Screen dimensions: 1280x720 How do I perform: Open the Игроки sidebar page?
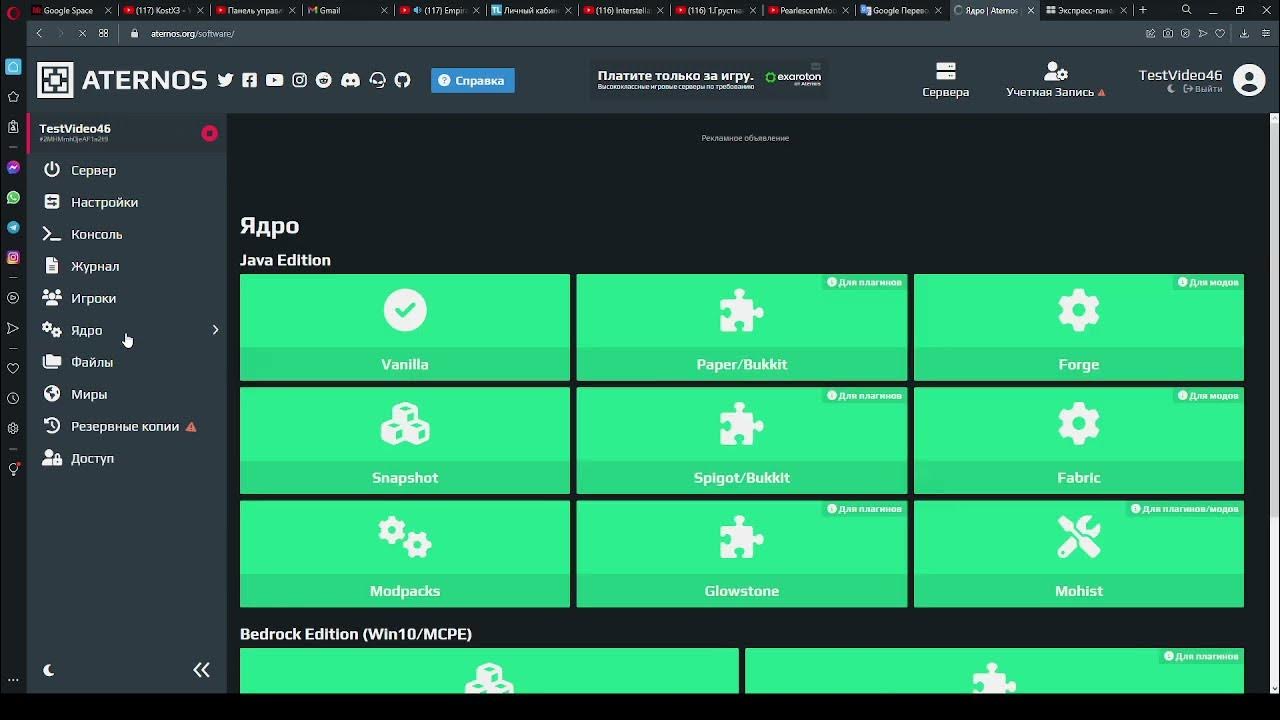point(127,298)
